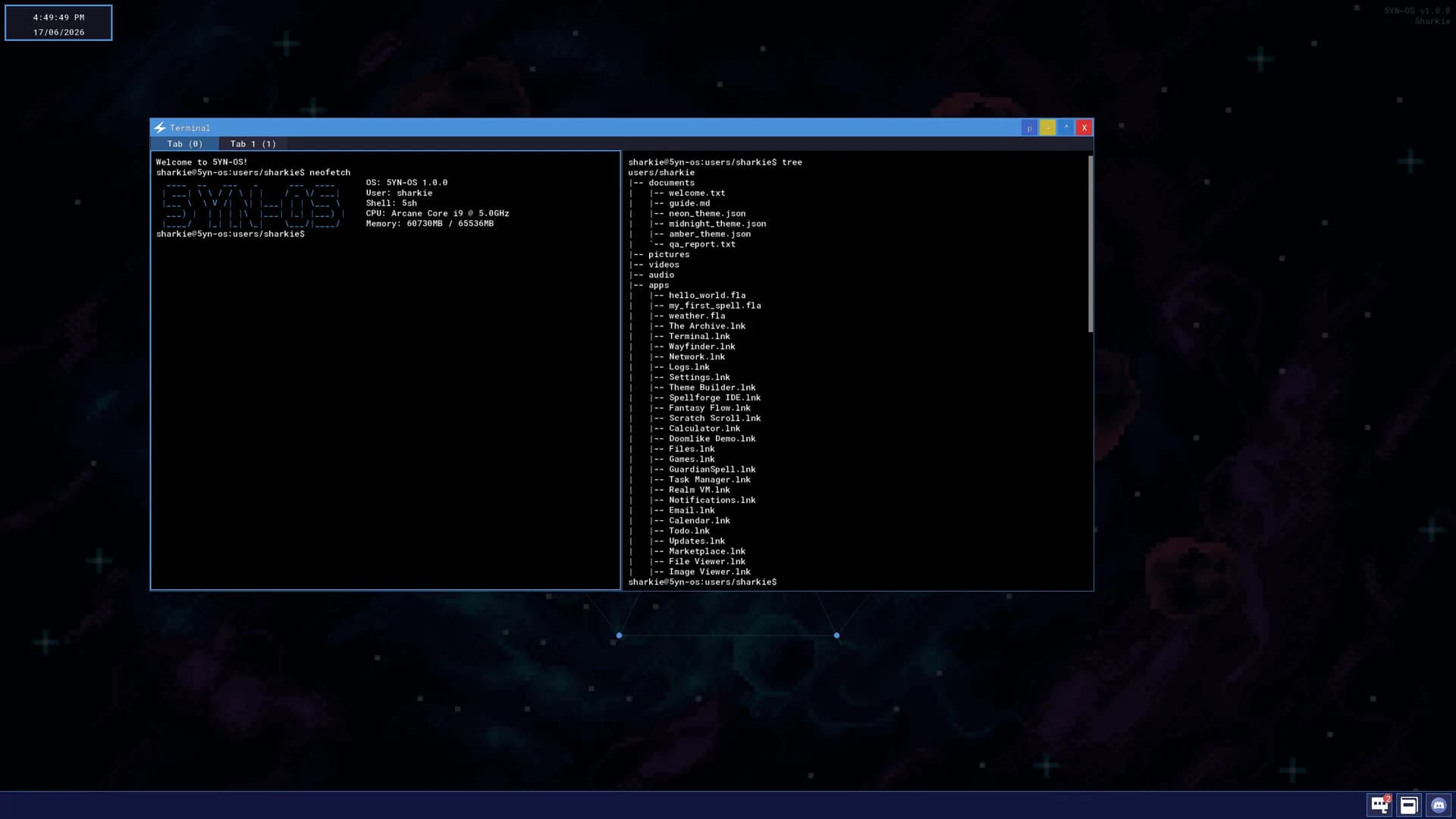
Task: Click 'Logs.lnk' entry
Action: click(689, 367)
